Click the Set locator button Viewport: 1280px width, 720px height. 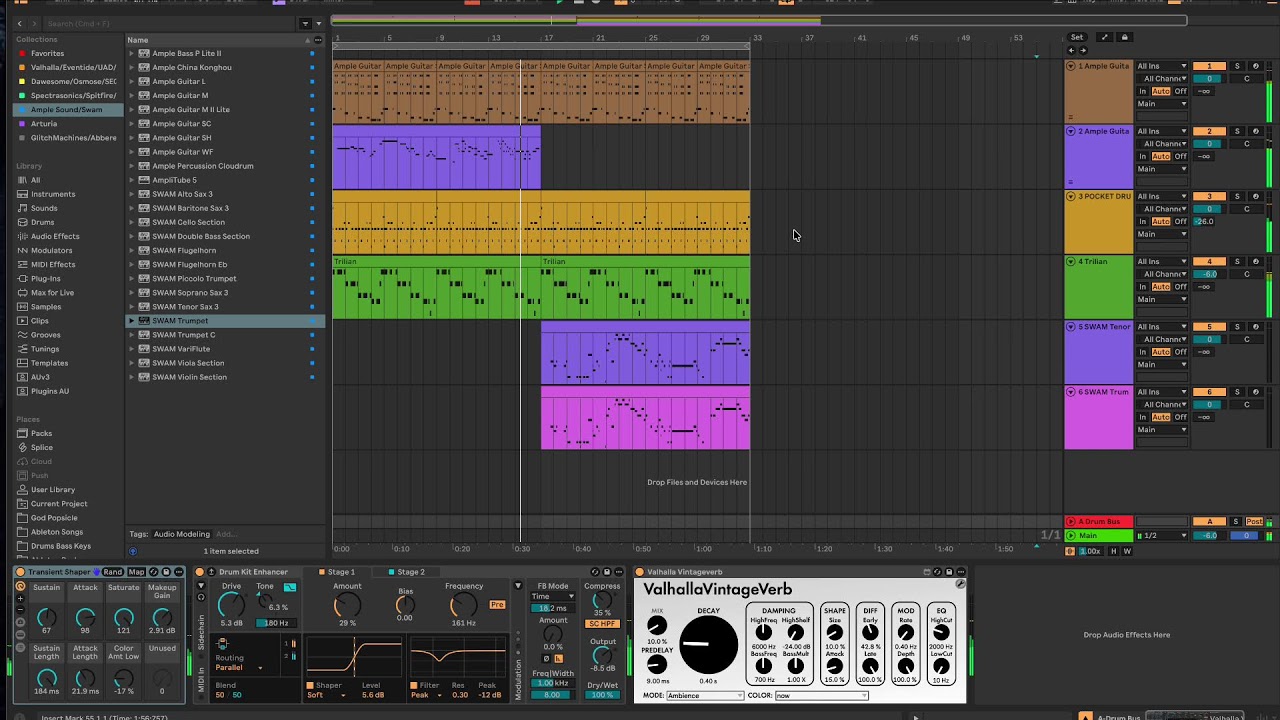tap(1077, 37)
